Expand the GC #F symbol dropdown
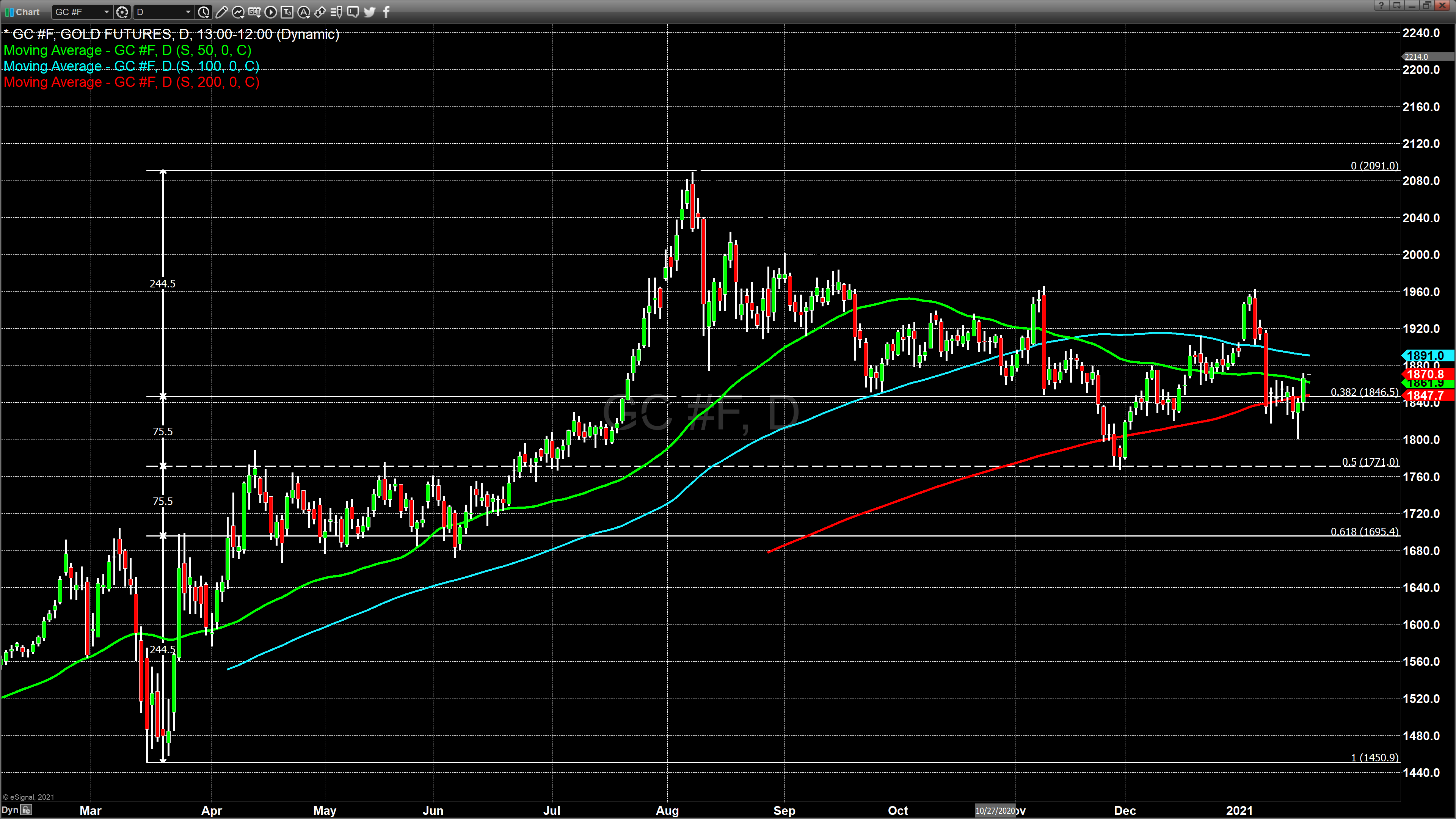The width and height of the screenshot is (1456, 819). (106, 12)
